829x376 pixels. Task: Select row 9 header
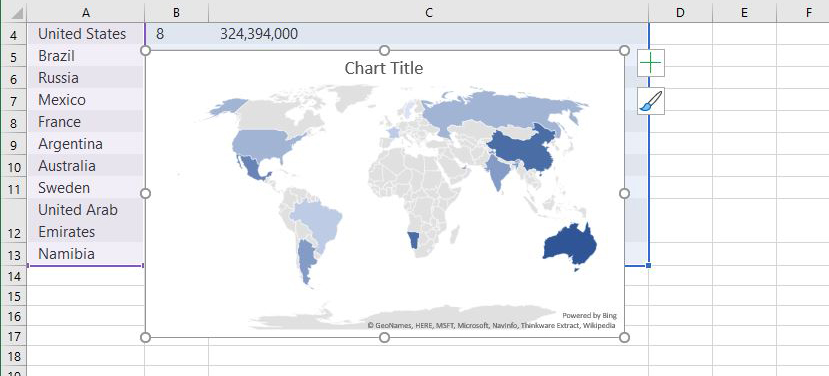click(x=14, y=144)
